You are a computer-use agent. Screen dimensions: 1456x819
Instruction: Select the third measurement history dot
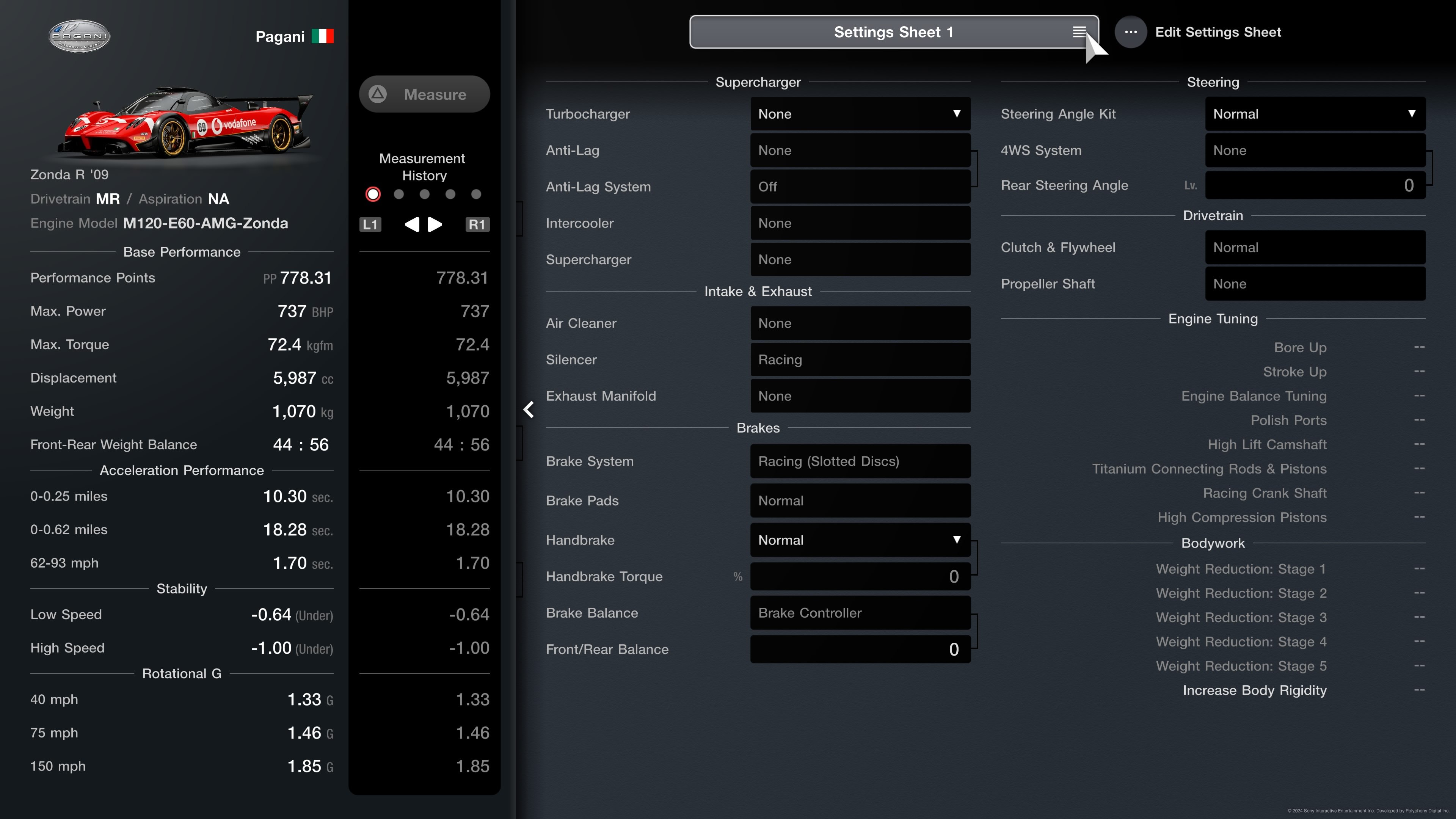(x=425, y=195)
